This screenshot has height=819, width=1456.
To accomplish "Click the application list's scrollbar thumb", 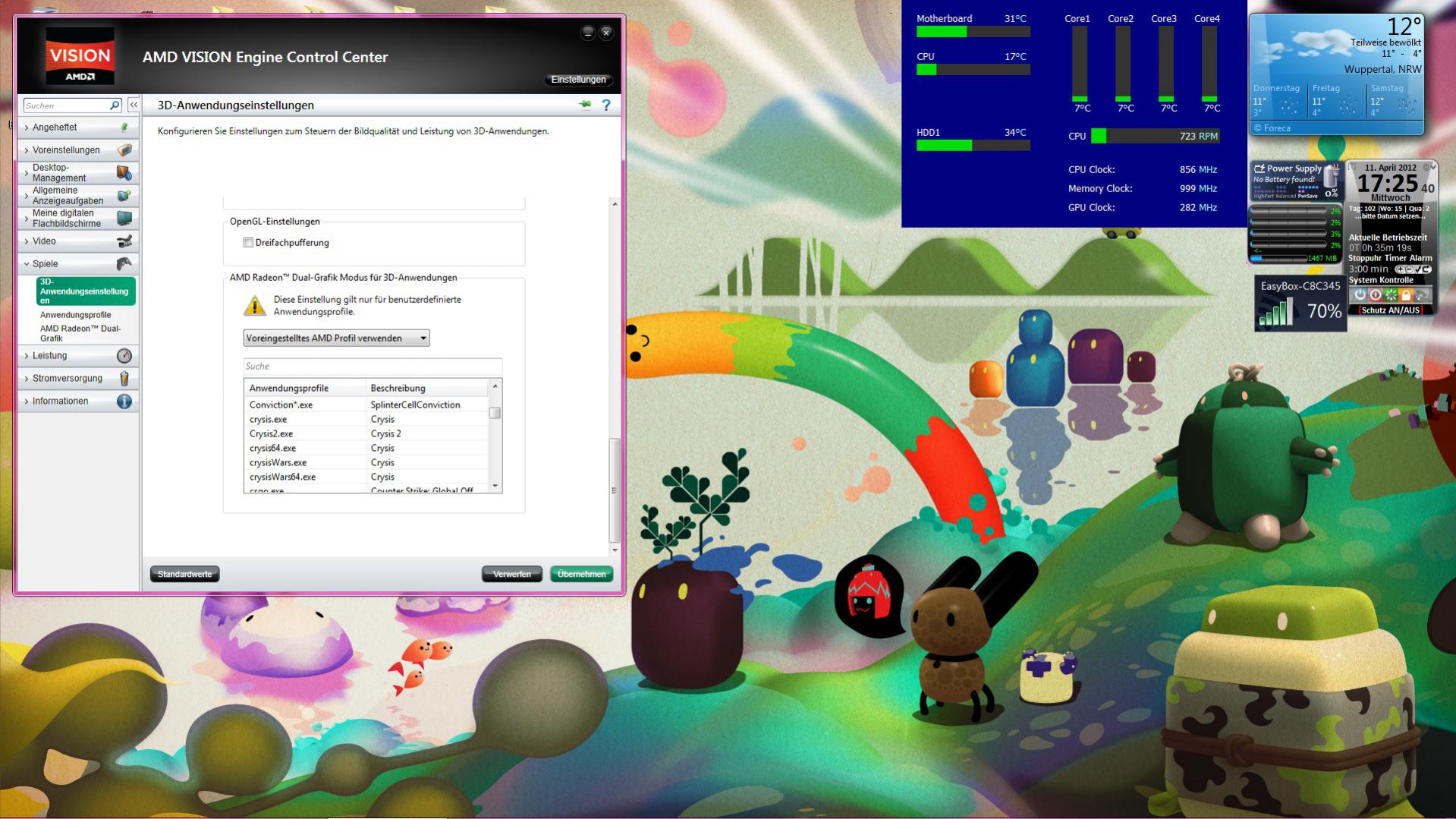I will click(x=495, y=413).
